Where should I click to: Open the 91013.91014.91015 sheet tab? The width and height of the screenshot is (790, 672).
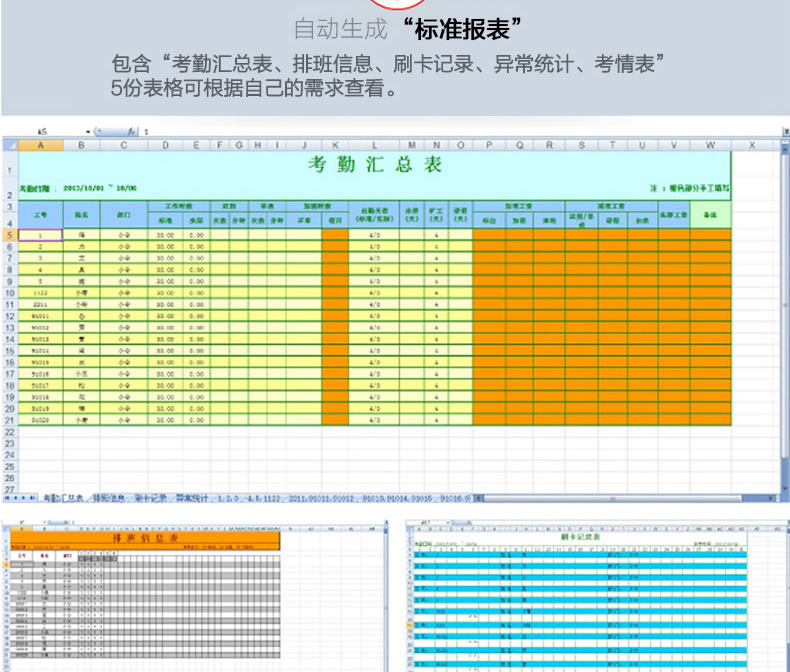pos(397,498)
